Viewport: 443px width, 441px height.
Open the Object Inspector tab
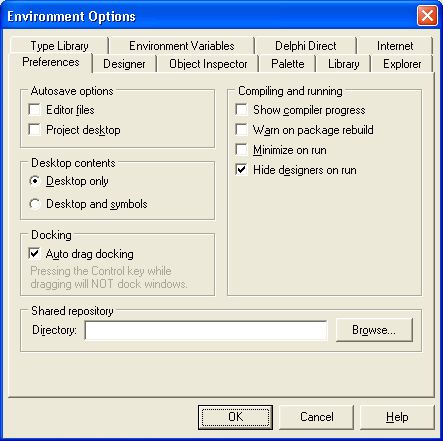coord(208,64)
